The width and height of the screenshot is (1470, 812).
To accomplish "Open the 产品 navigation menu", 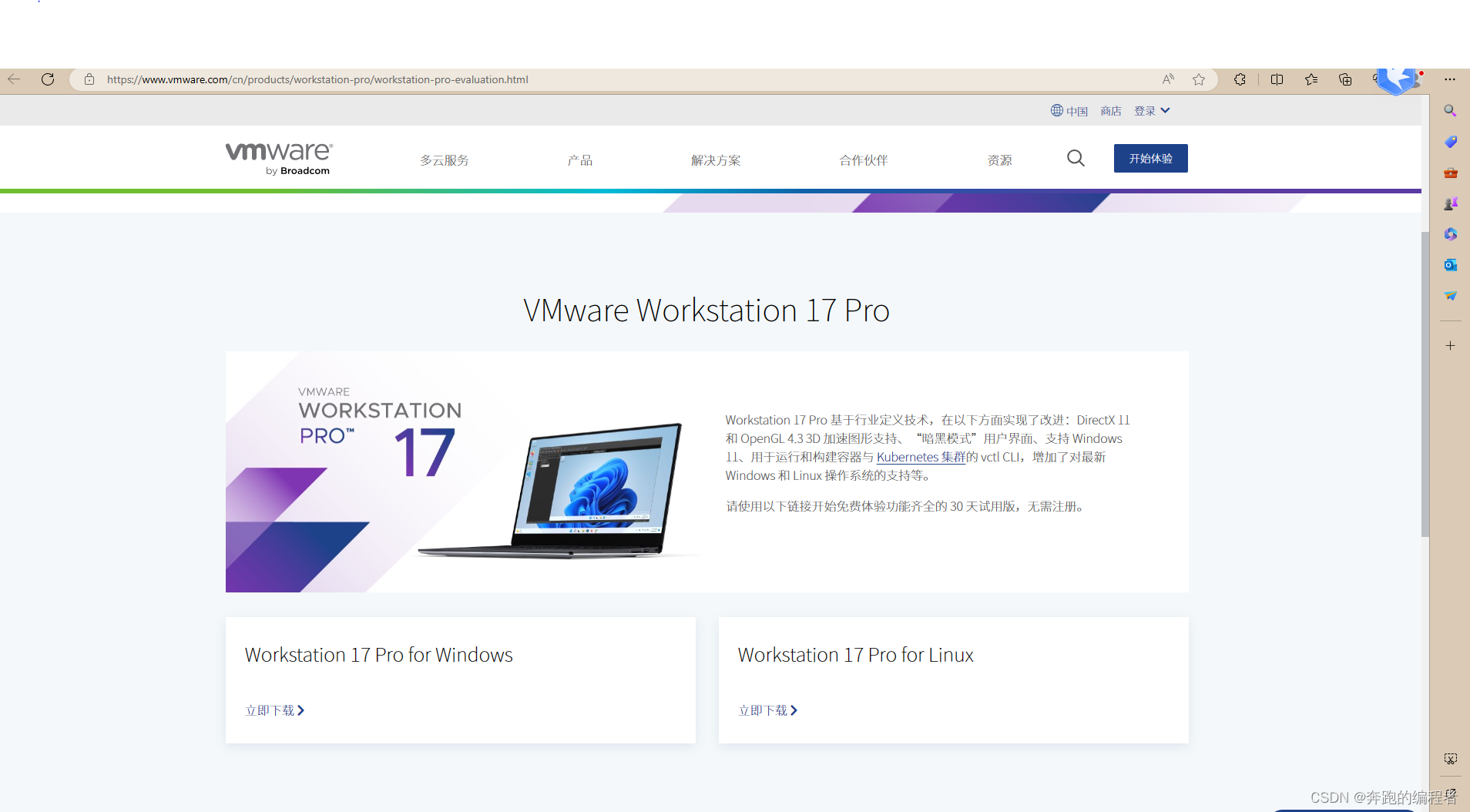I will [x=580, y=160].
